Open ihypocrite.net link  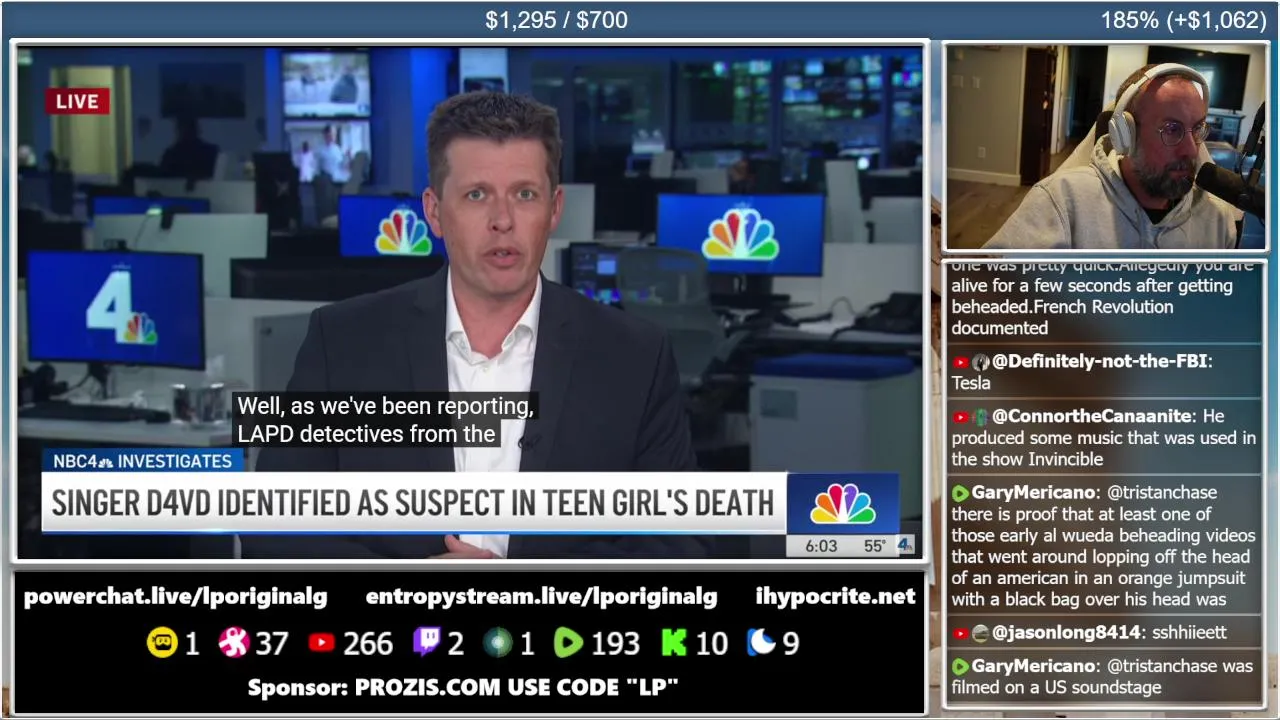click(835, 597)
